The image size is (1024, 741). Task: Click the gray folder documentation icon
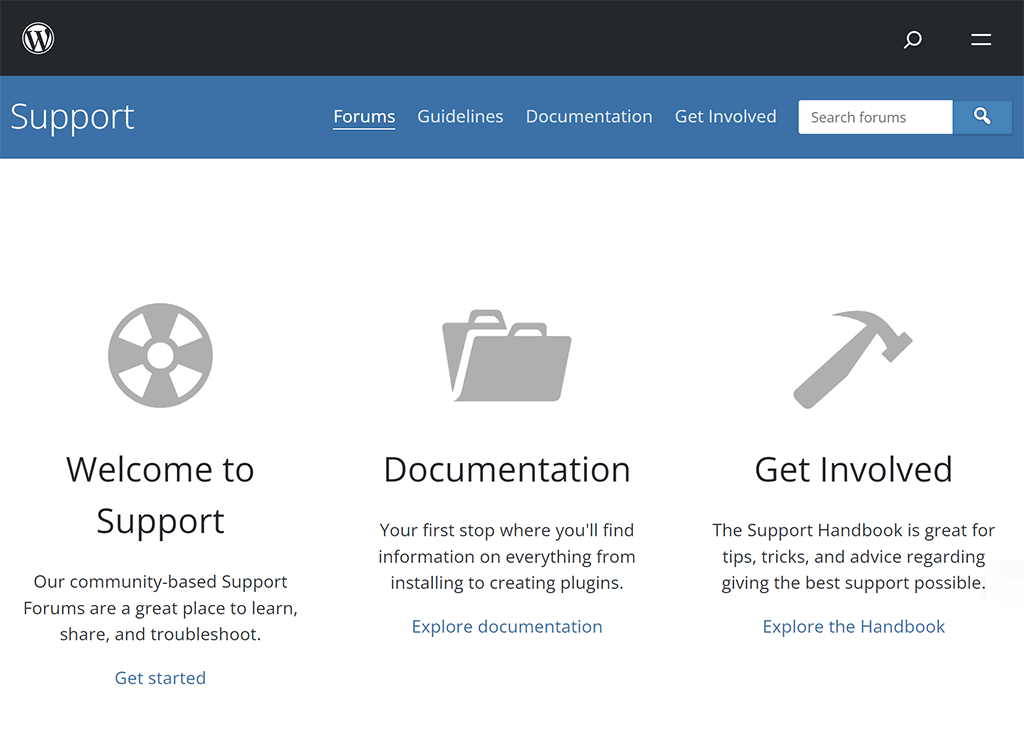pos(507,355)
